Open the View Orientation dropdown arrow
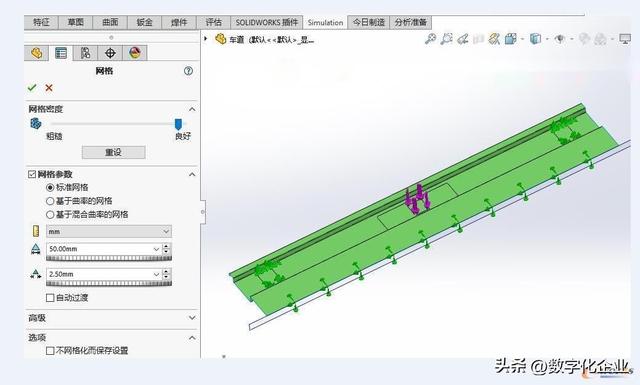Image resolution: width=640 pixels, height=385 pixels. coord(522,39)
